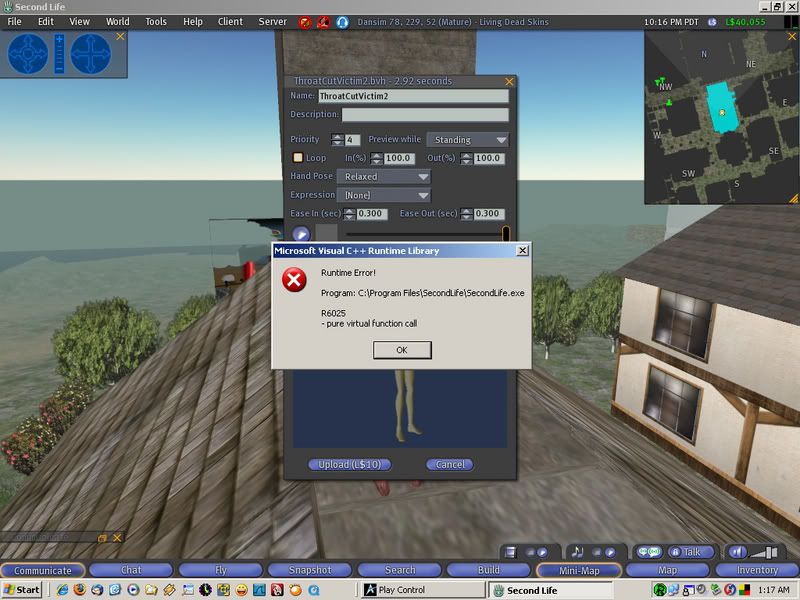This screenshot has height=600, width=800.
Task: Open the Preview while Standing dropdown
Action: (x=468, y=140)
